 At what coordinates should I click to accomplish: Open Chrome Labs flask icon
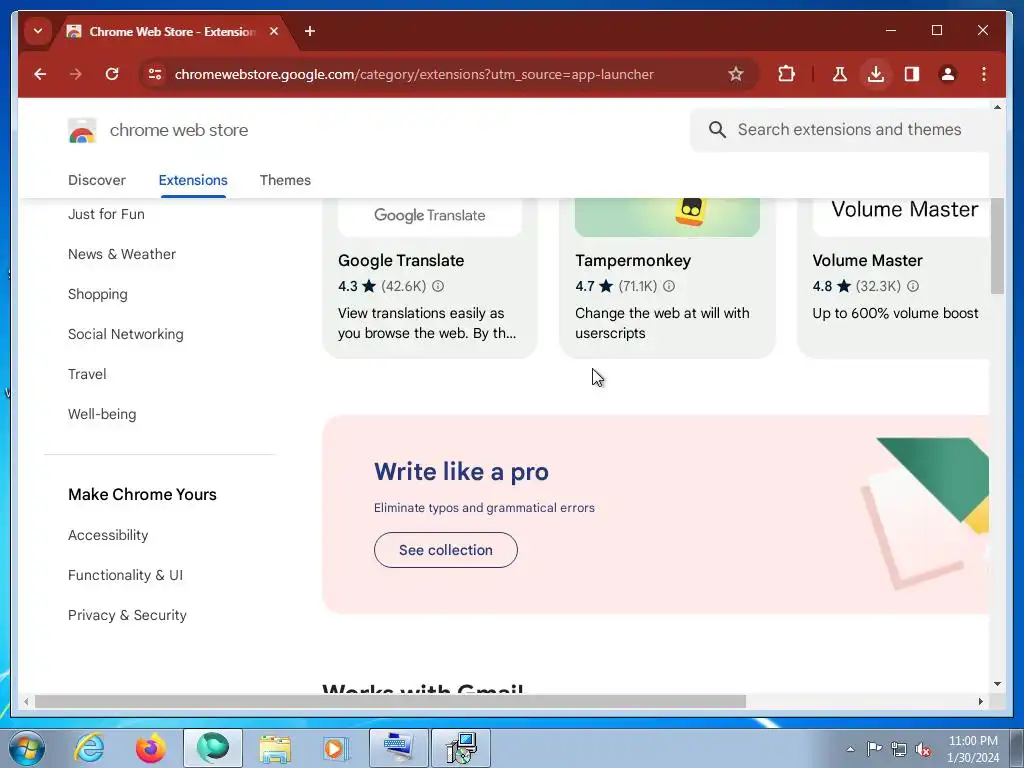point(840,74)
